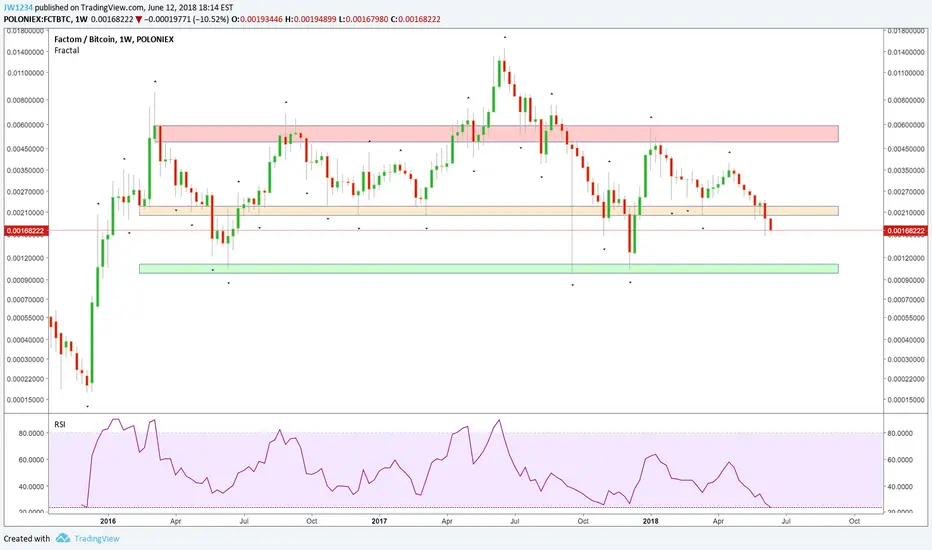Click 0.01100000 on the right price axis
932x550 pixels.
click(906, 73)
